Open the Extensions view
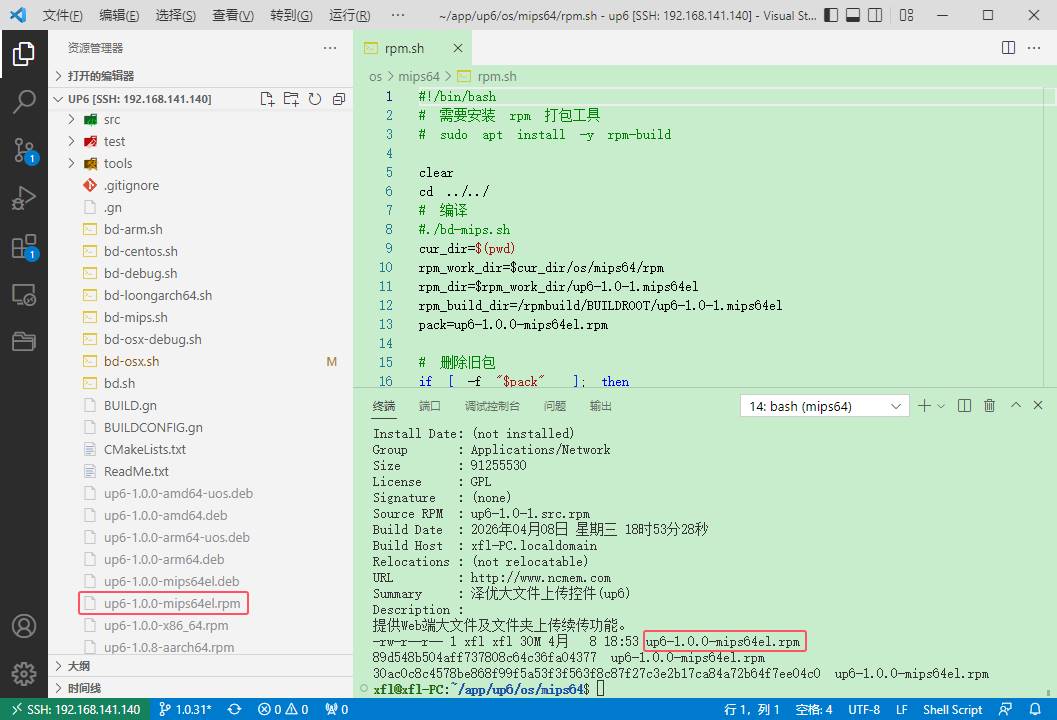The height and width of the screenshot is (720, 1057). coord(24,247)
